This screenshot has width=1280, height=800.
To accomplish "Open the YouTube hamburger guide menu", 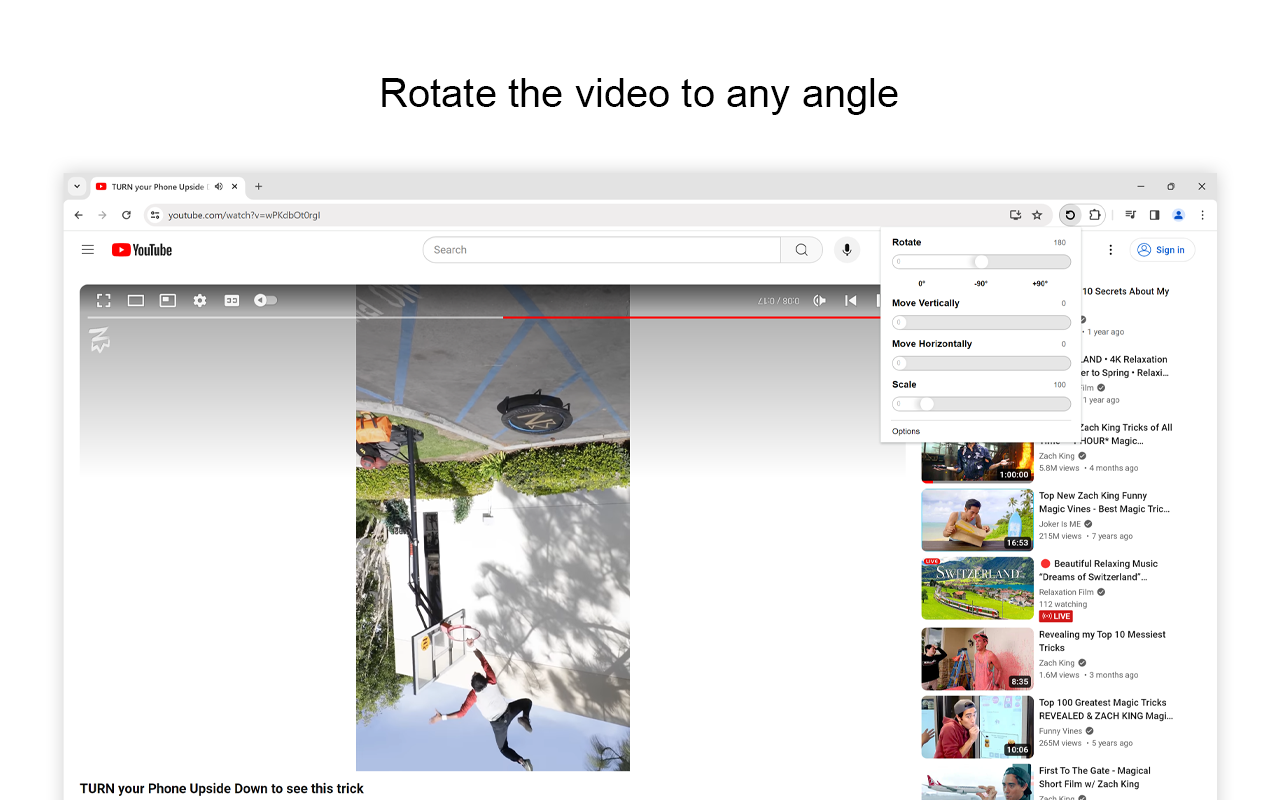I will click(x=88, y=249).
